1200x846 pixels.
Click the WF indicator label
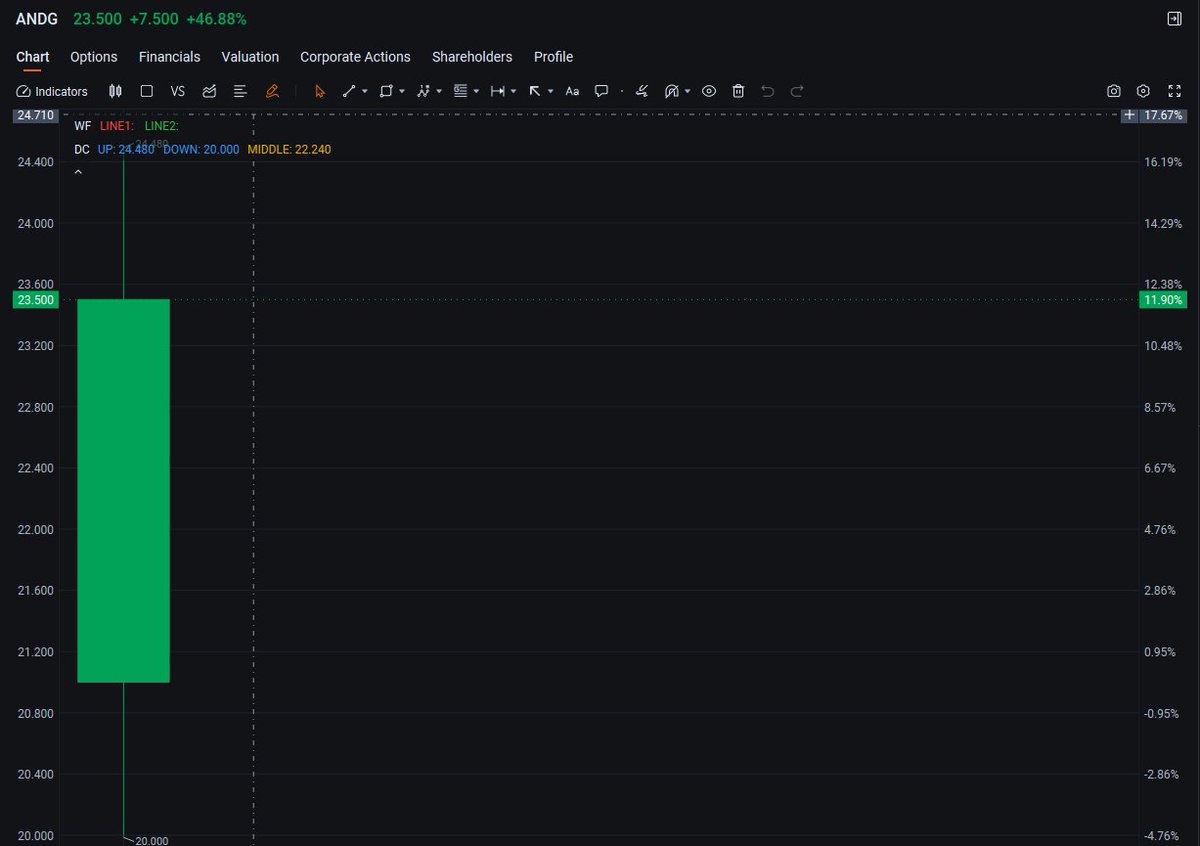point(82,126)
